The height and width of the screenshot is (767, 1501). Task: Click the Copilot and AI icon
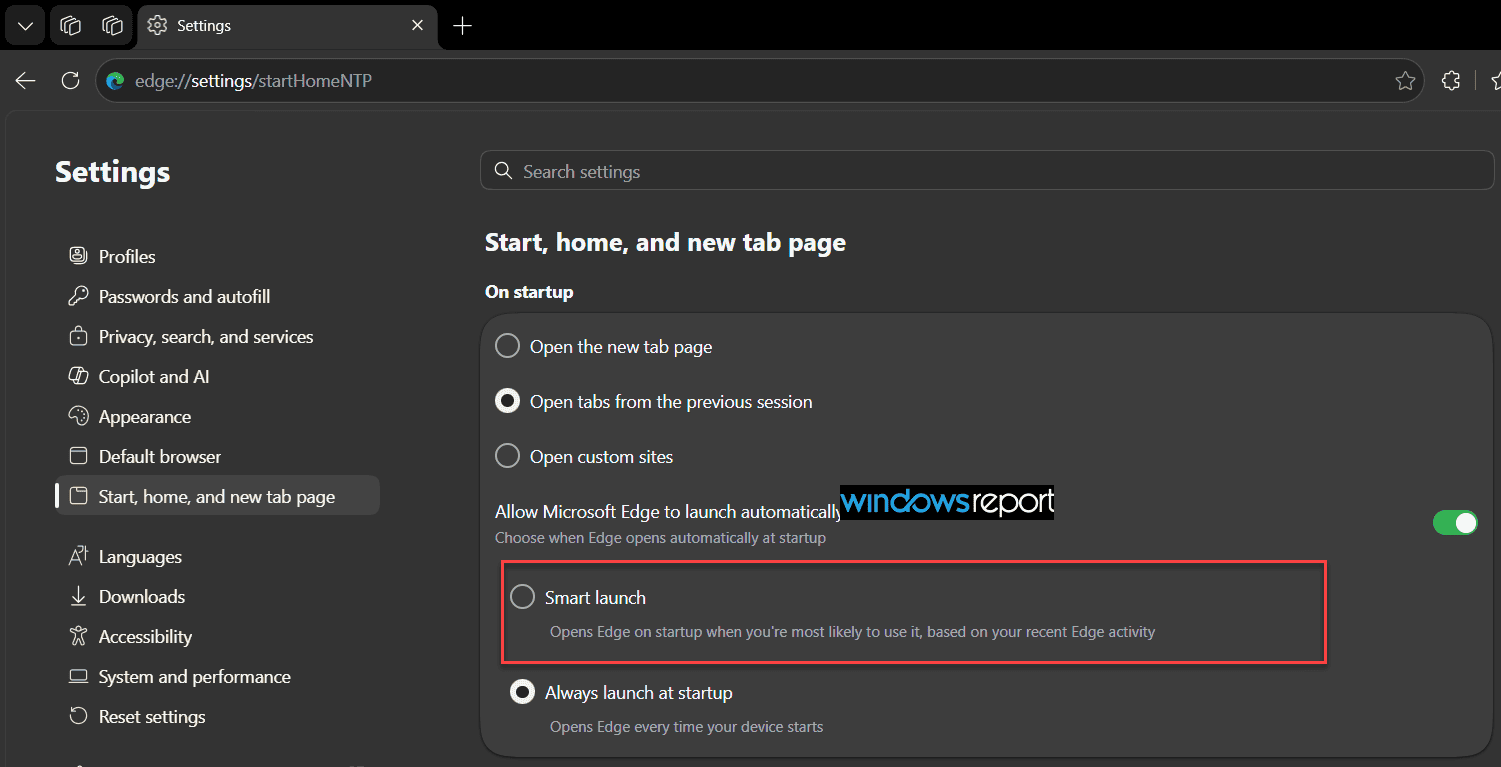click(x=78, y=376)
